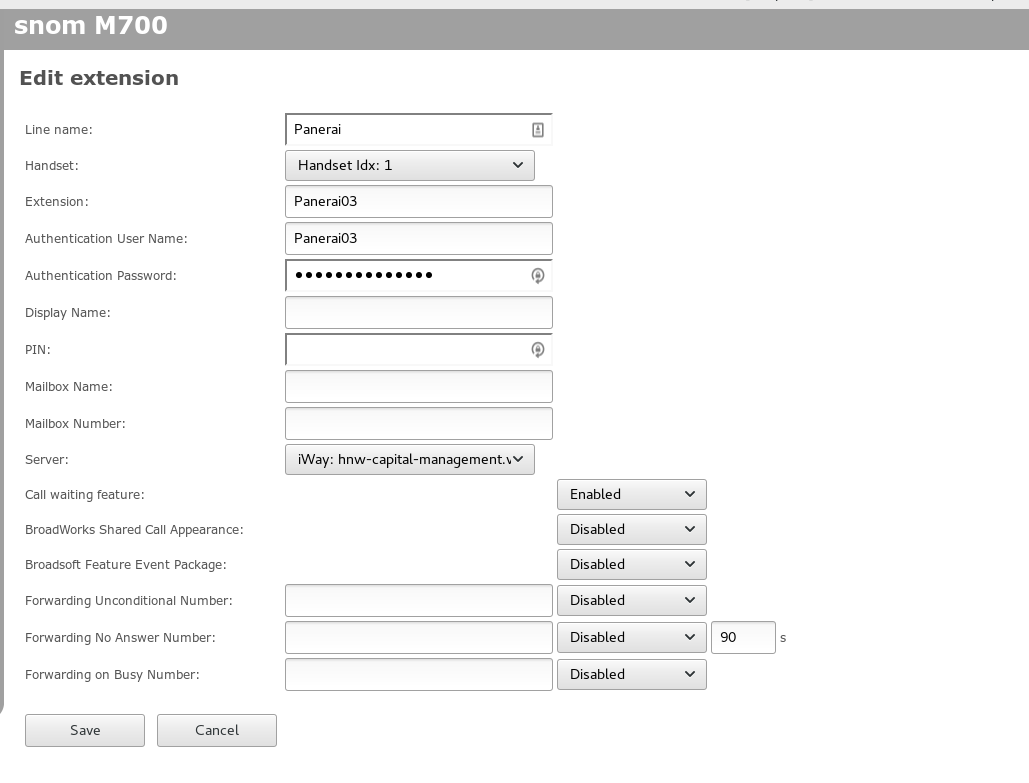Open the Server selection dropdown
The width and height of the screenshot is (1029, 783).
click(410, 459)
